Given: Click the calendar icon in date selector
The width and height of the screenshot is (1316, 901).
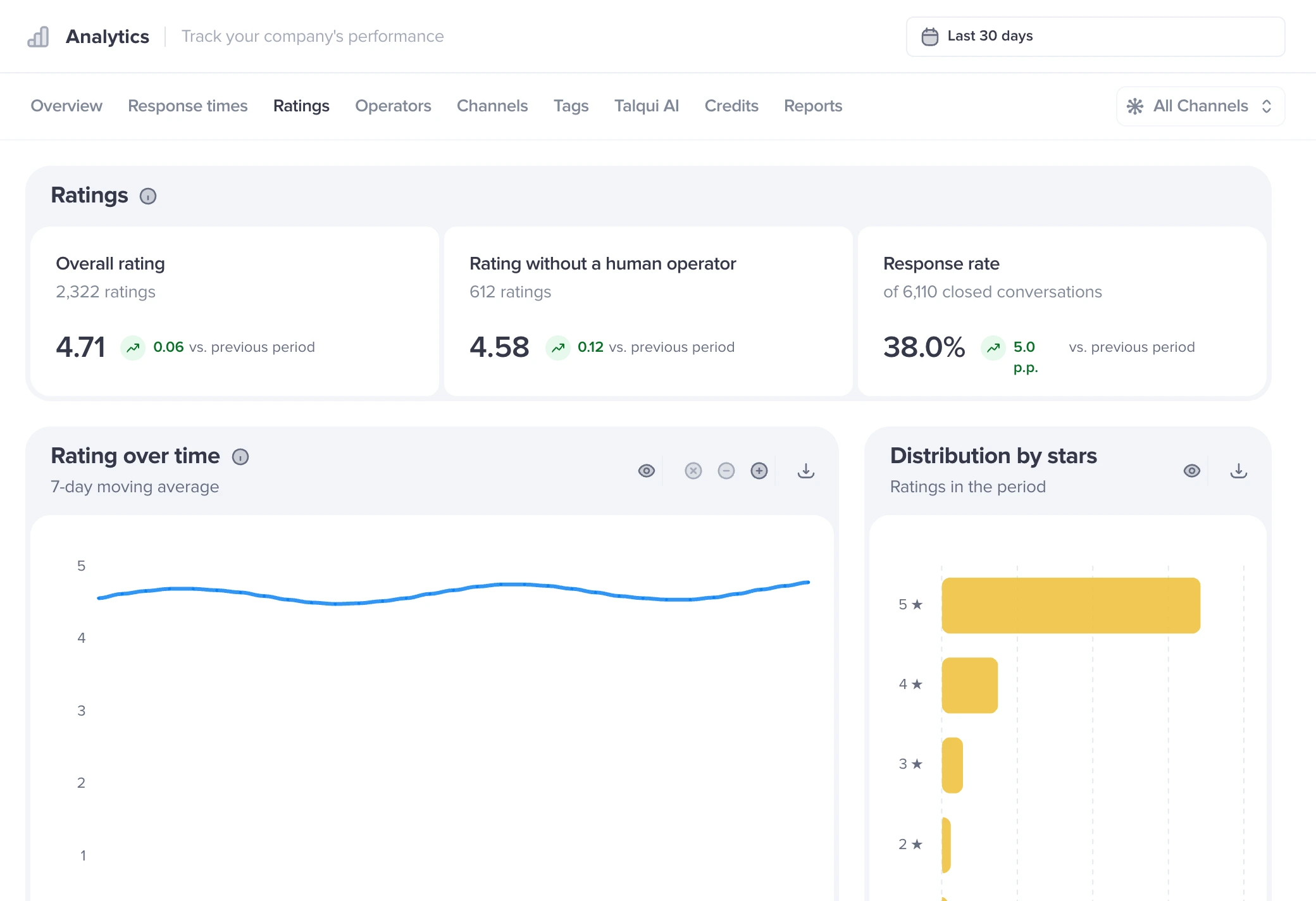Looking at the screenshot, I should [x=929, y=37].
